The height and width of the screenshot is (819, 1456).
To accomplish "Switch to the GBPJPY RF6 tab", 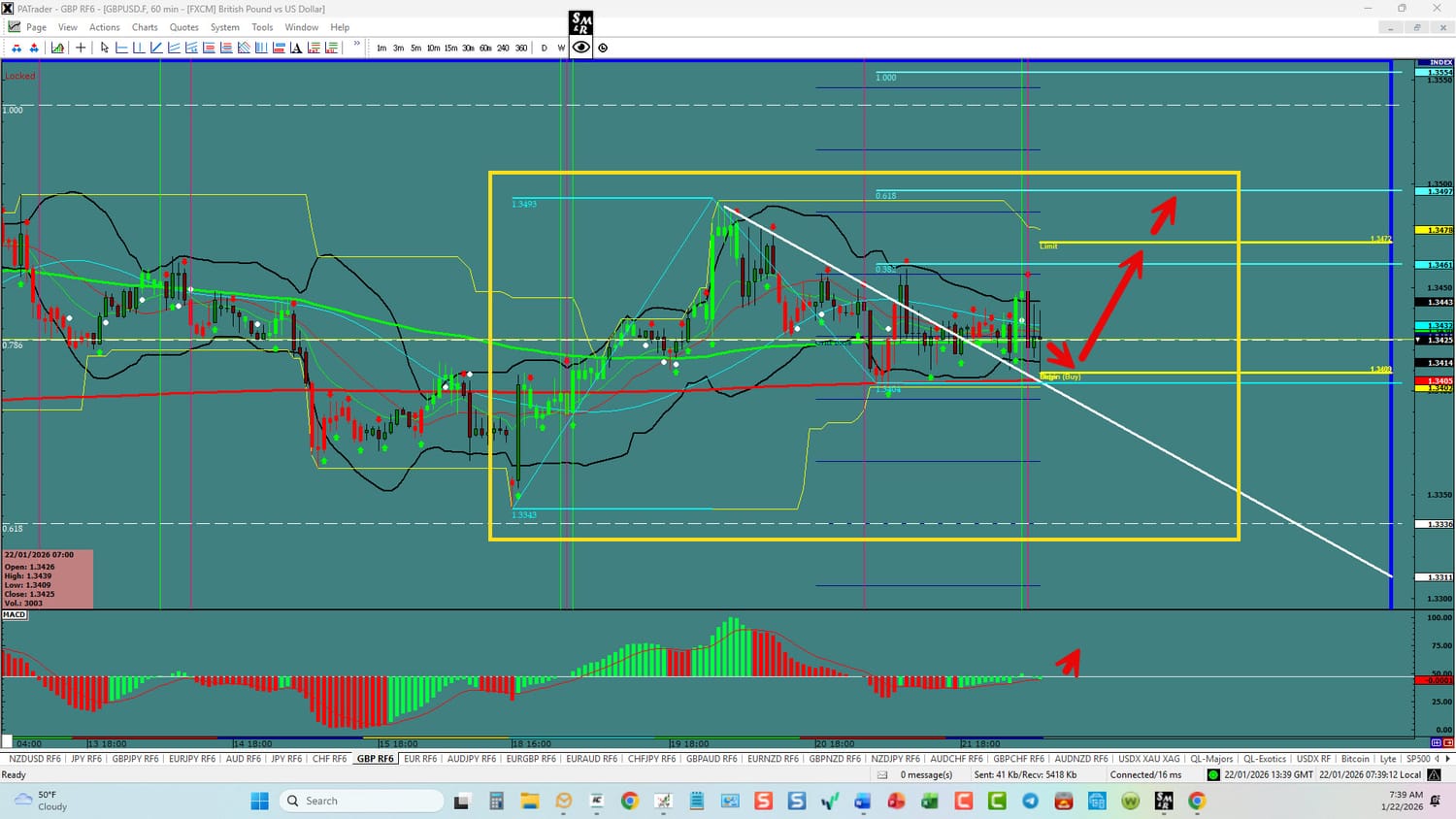I will [135, 759].
